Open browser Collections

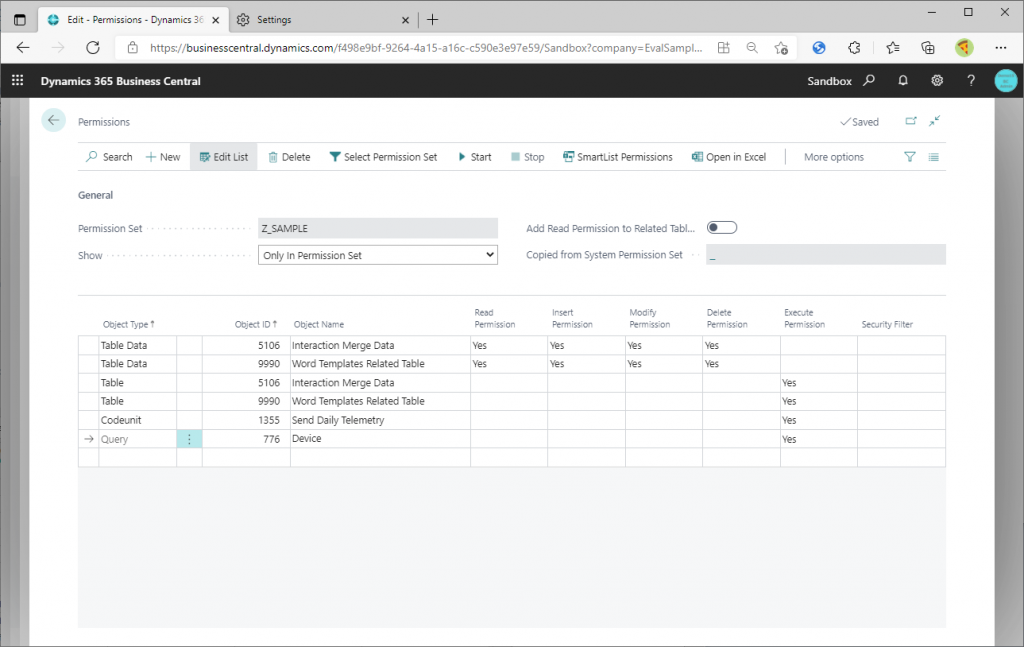click(x=927, y=48)
